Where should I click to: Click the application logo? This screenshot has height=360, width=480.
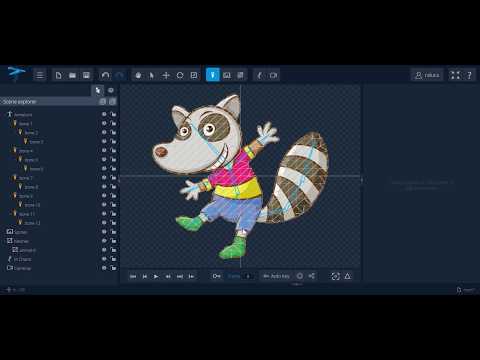click(16, 73)
